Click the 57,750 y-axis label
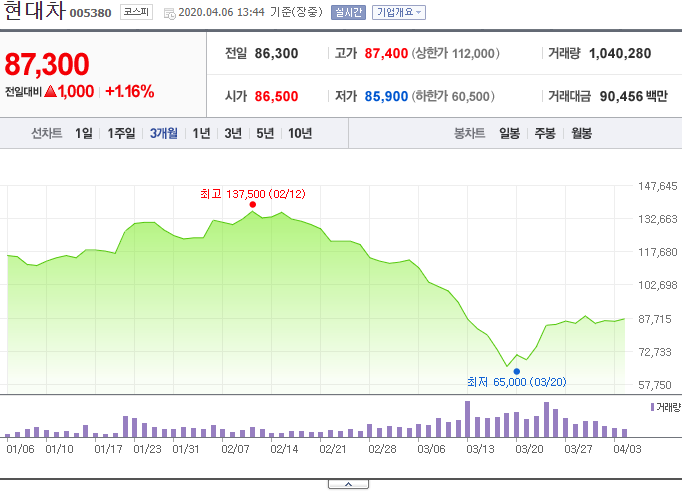The width and height of the screenshot is (682, 492). [655, 385]
